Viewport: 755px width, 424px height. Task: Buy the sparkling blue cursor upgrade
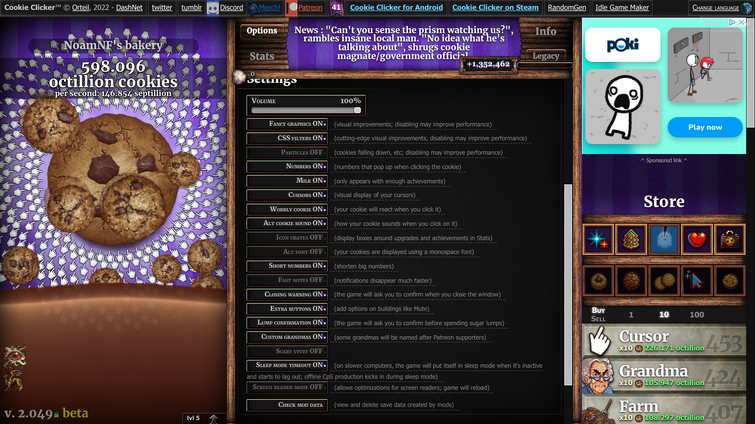[x=697, y=281]
